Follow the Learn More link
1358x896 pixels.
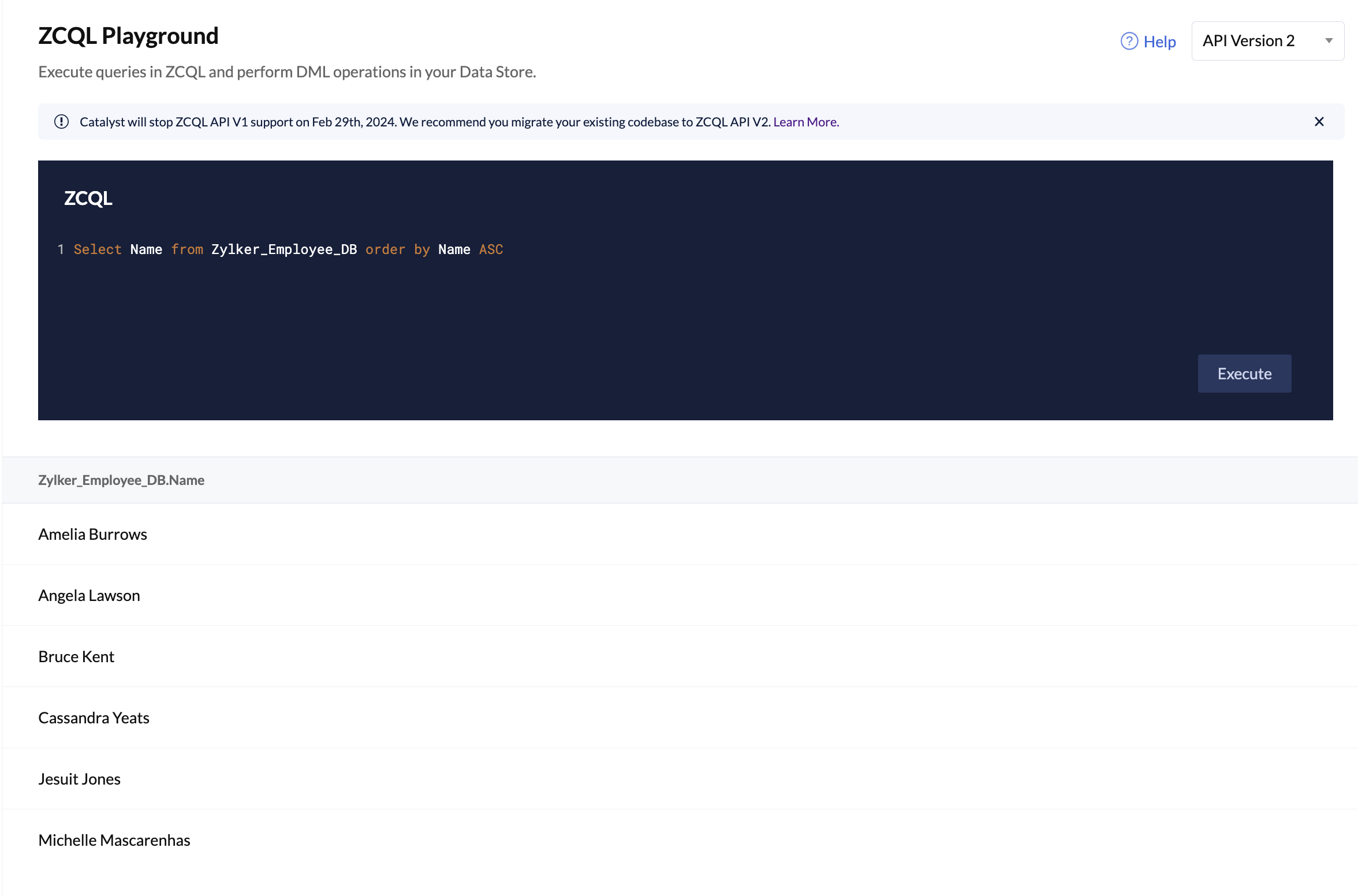tap(805, 122)
